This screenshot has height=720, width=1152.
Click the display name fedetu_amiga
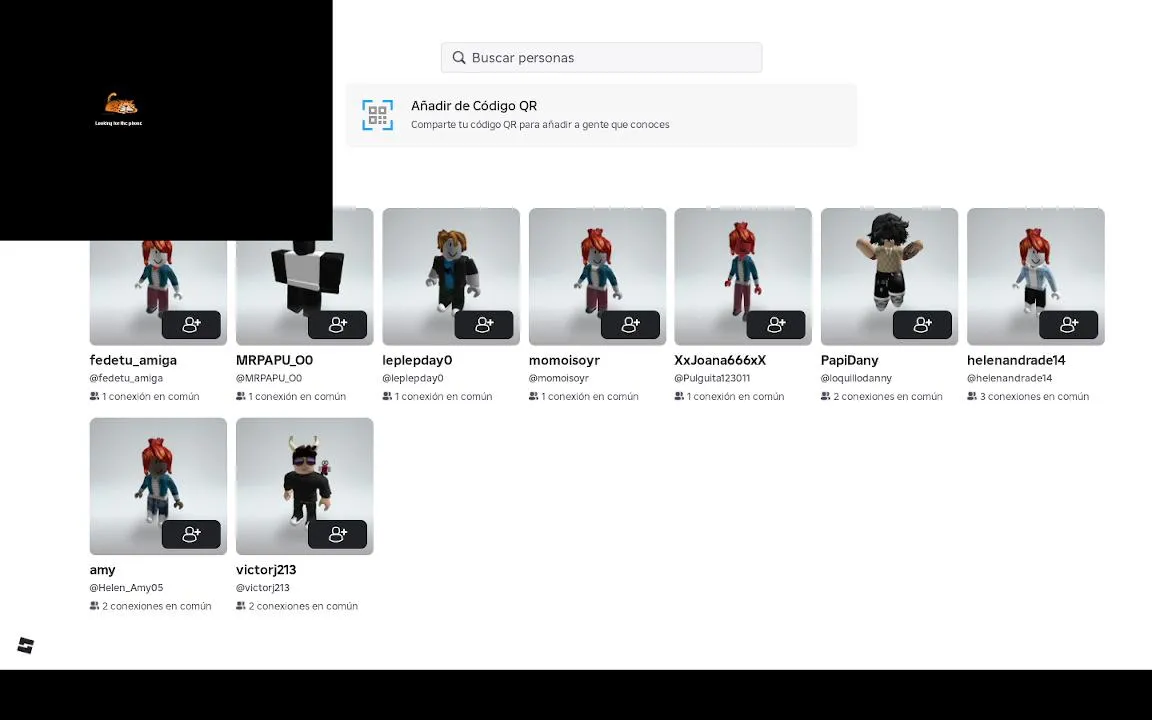pyautogui.click(x=133, y=360)
